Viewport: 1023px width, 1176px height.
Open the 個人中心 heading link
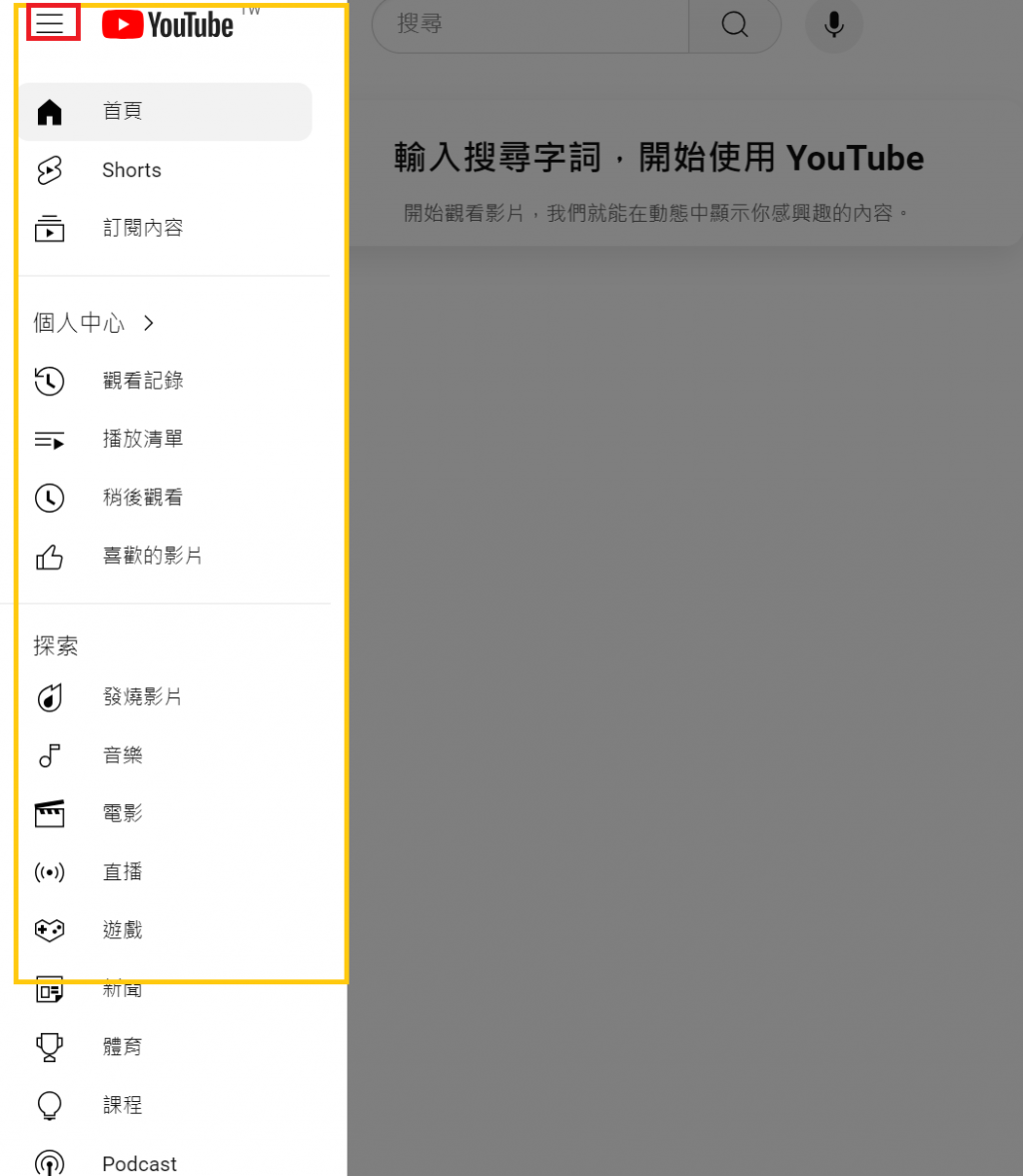pyautogui.click(x=79, y=324)
